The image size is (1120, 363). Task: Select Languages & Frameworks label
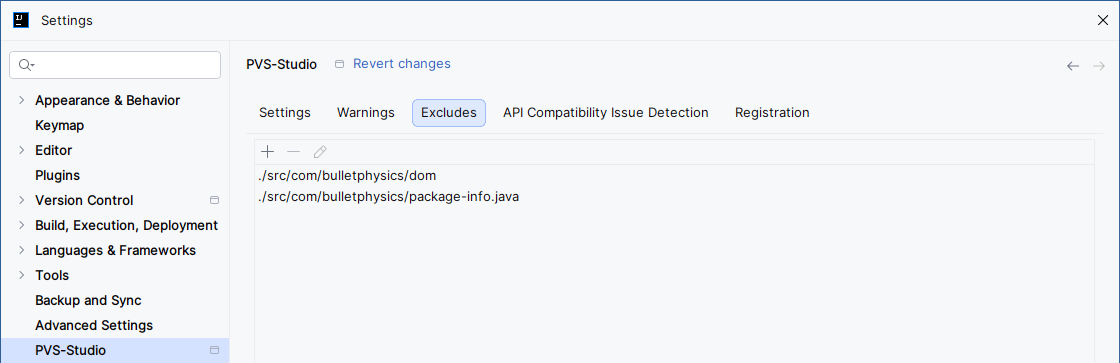(116, 250)
